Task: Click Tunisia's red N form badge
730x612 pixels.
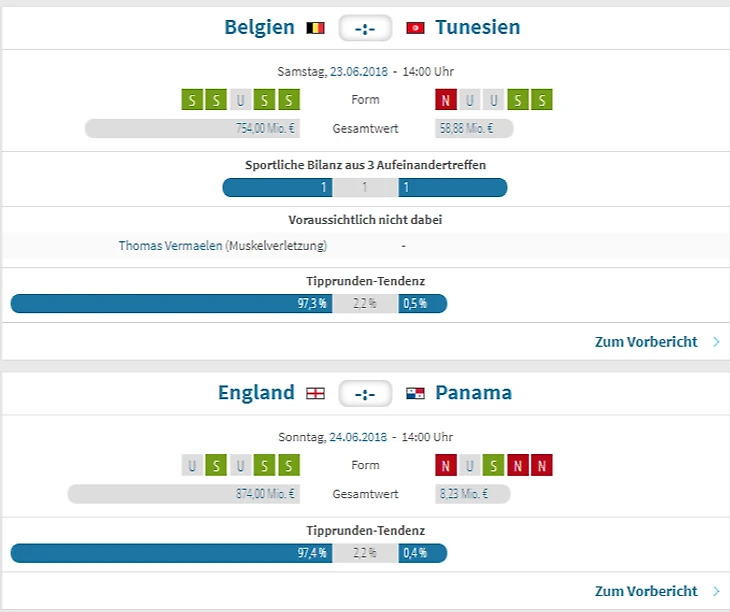Action: click(446, 100)
